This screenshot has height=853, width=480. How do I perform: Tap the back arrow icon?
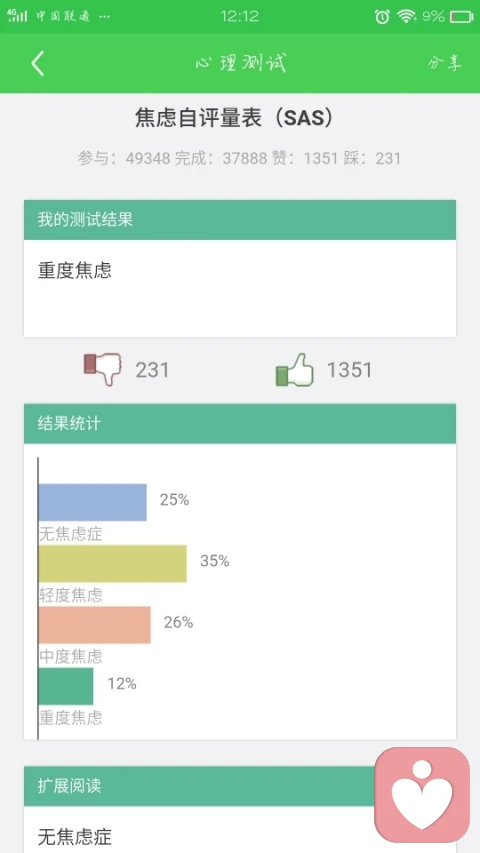(x=38, y=64)
